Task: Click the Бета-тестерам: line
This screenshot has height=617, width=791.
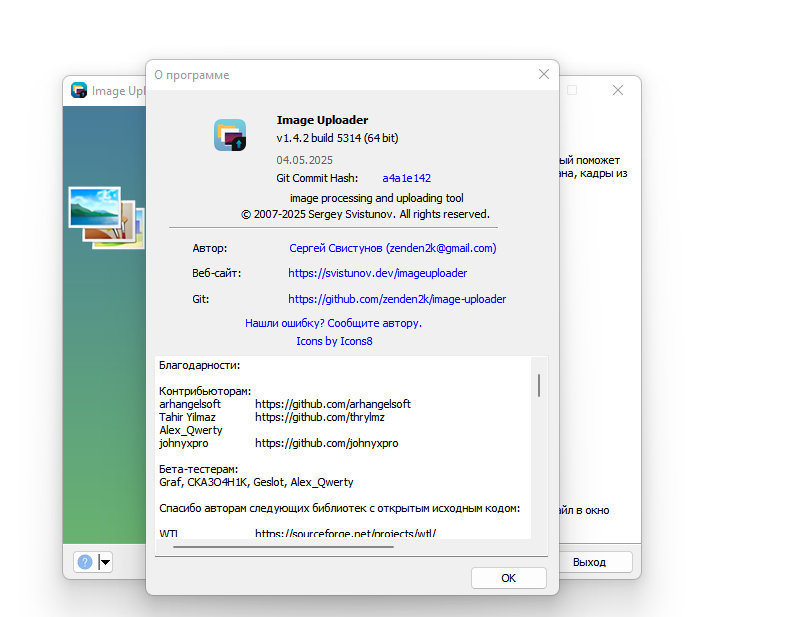Action: (x=198, y=469)
